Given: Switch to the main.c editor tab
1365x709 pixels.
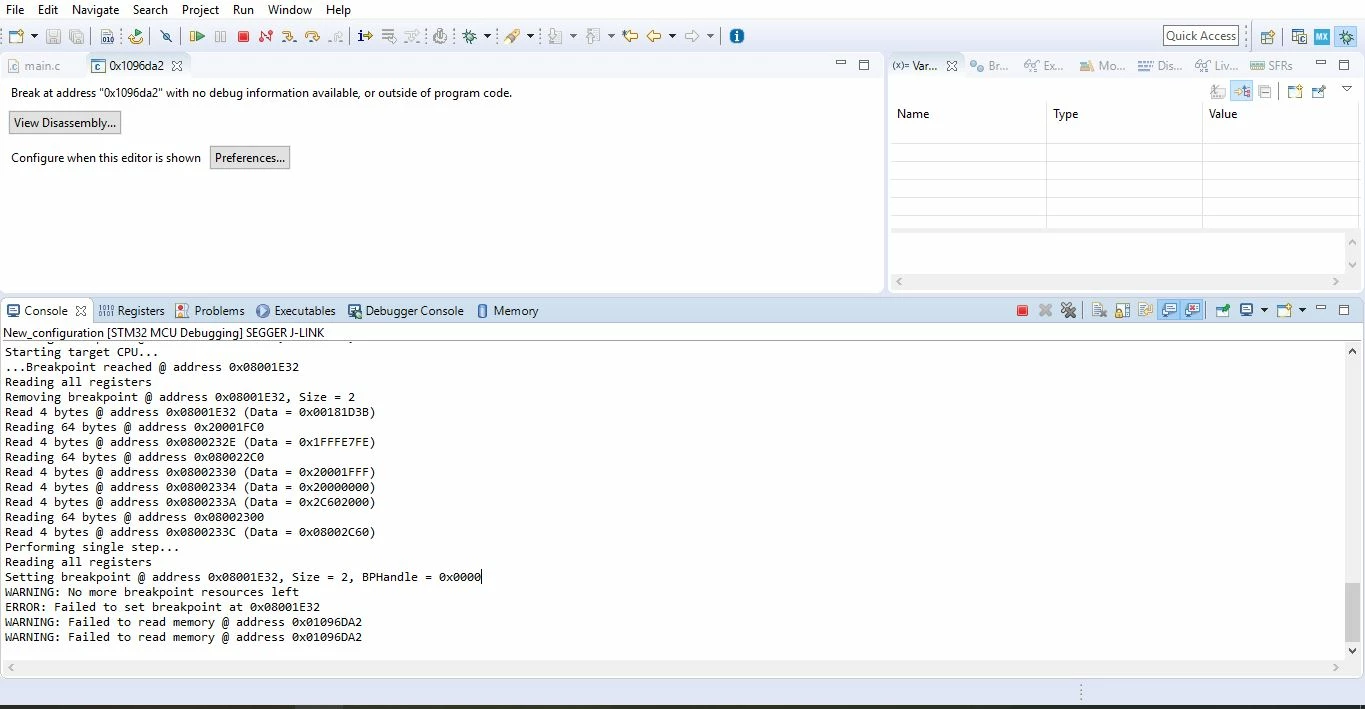Looking at the screenshot, I should pos(35,66).
